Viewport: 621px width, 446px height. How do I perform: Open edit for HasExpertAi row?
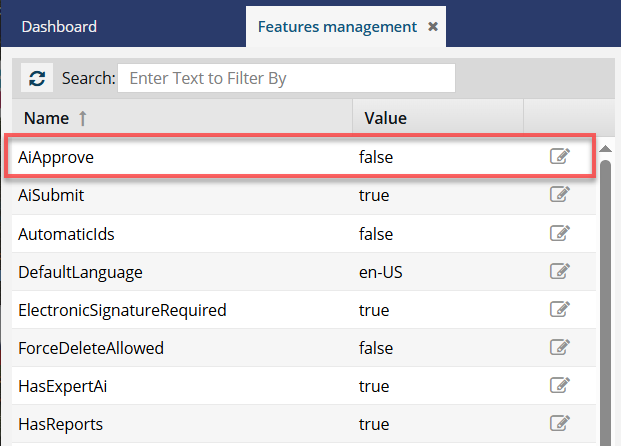[x=560, y=386]
